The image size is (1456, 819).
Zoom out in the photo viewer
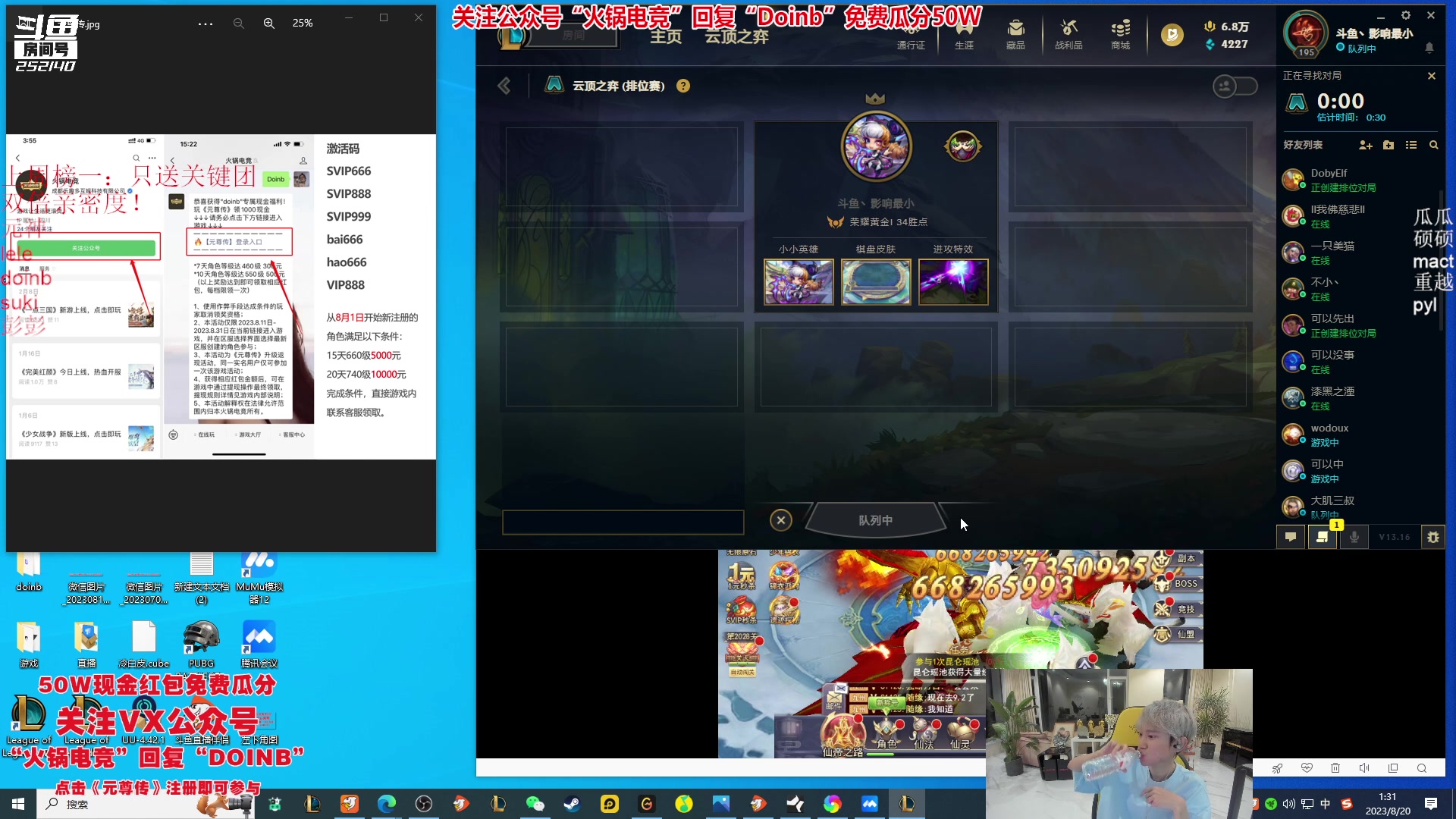tap(238, 24)
